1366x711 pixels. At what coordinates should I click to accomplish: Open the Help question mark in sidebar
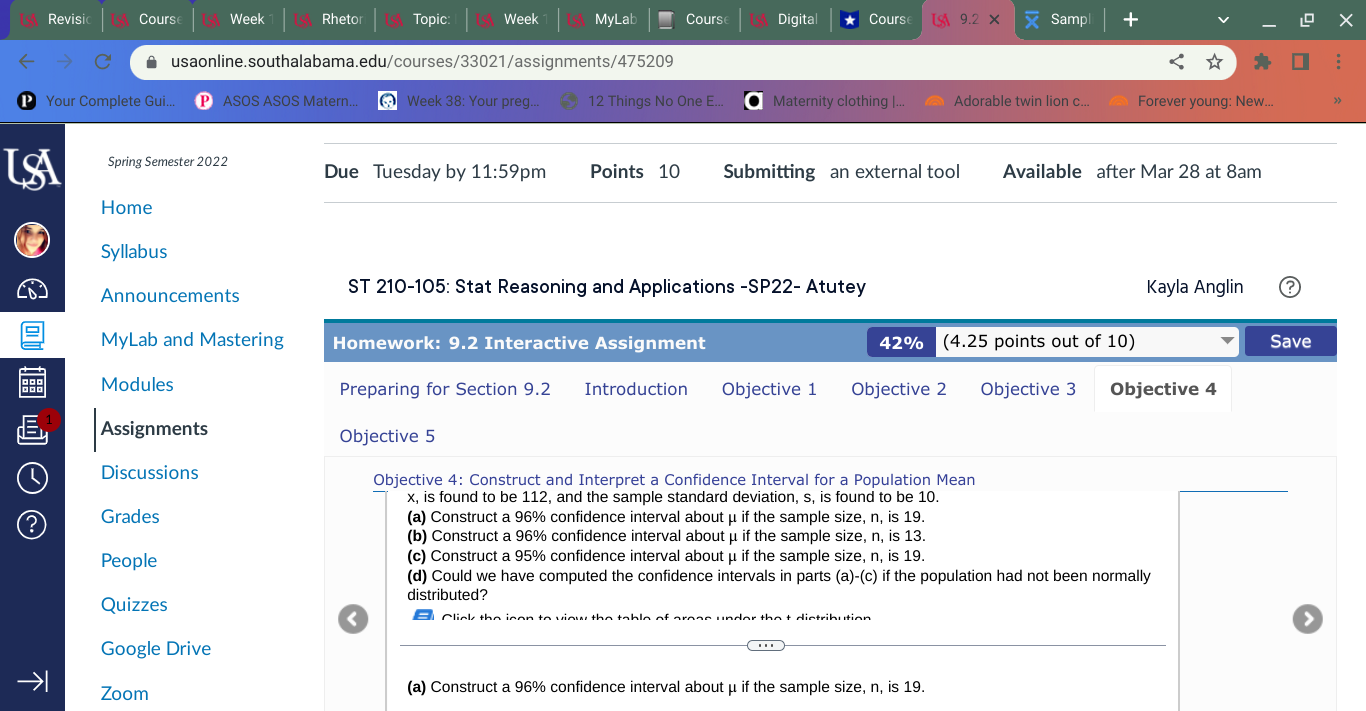point(32,524)
